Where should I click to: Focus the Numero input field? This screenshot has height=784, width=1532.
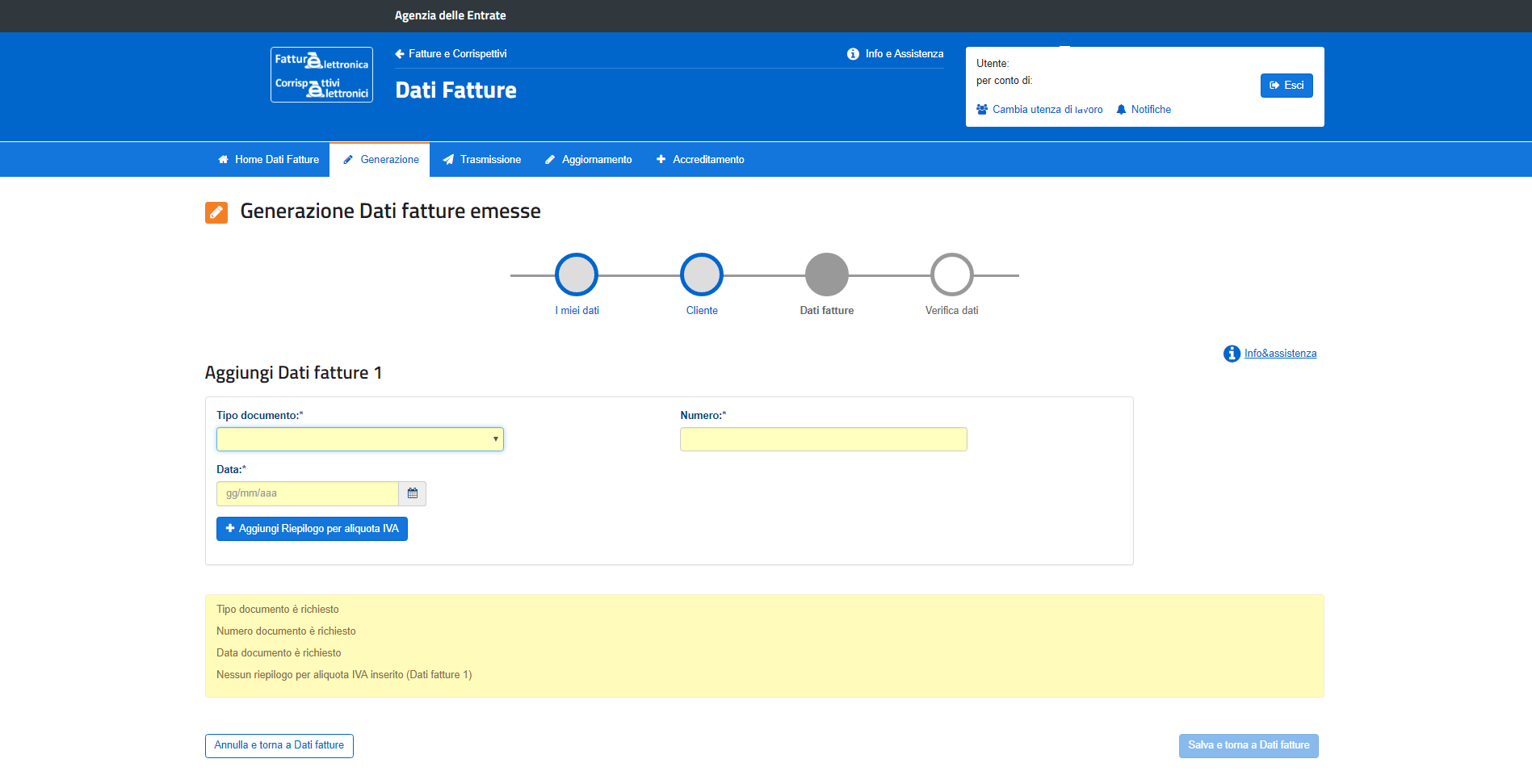coord(823,439)
